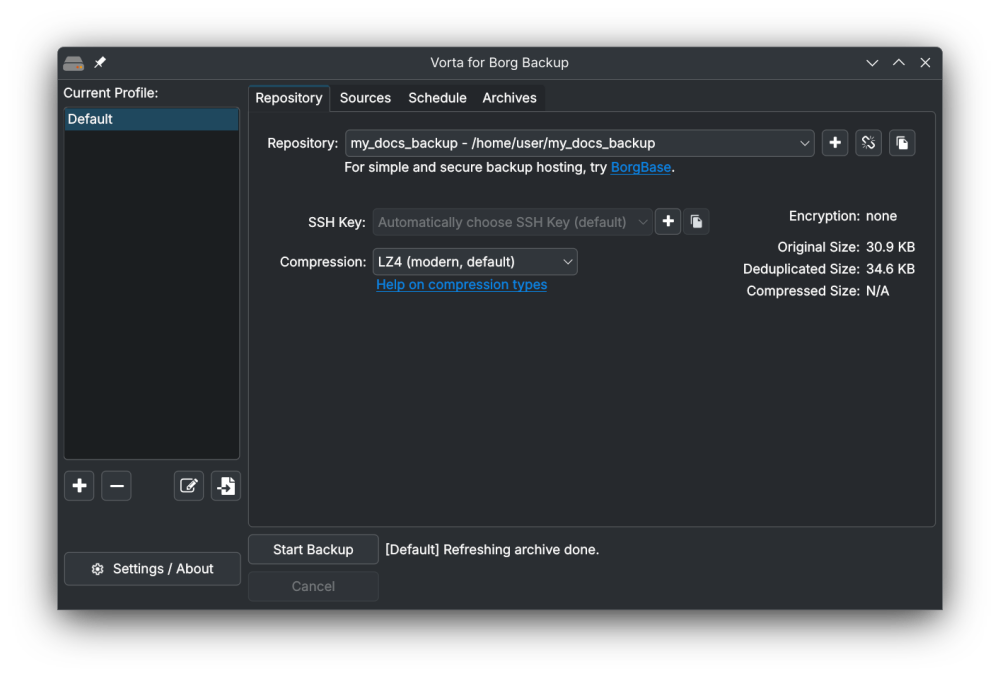Copy the SSH public key to clipboard
The height and width of the screenshot is (678, 1000).
(x=696, y=221)
